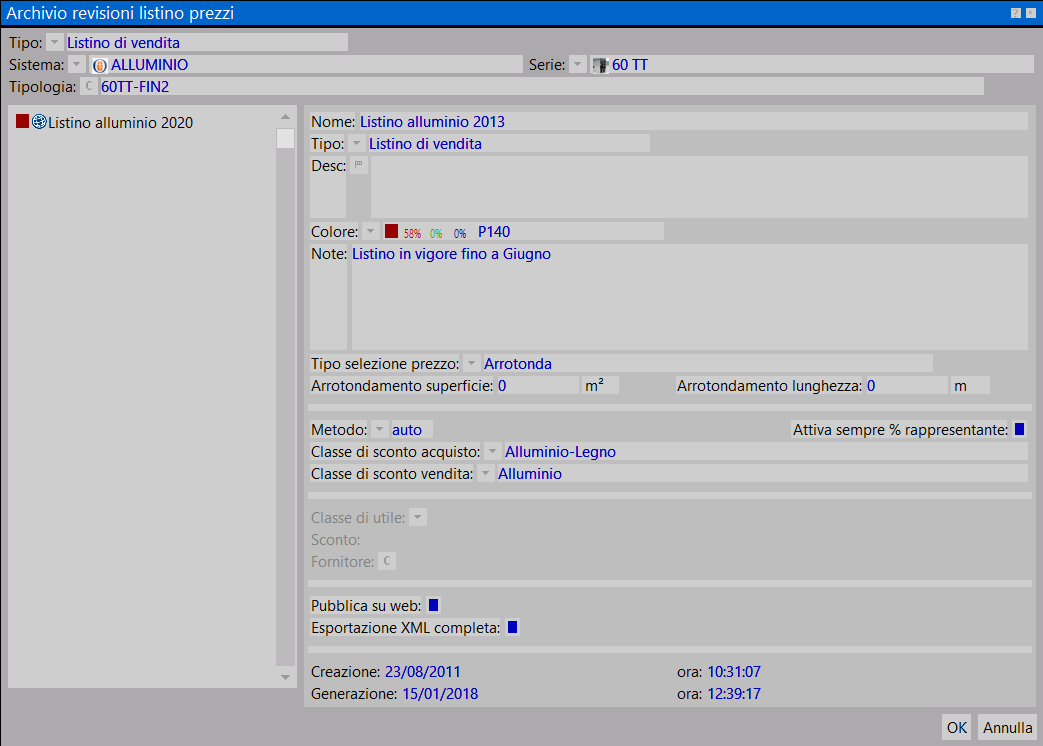Click the Fornitore lookup icon
This screenshot has height=746, width=1043.
coord(387,561)
